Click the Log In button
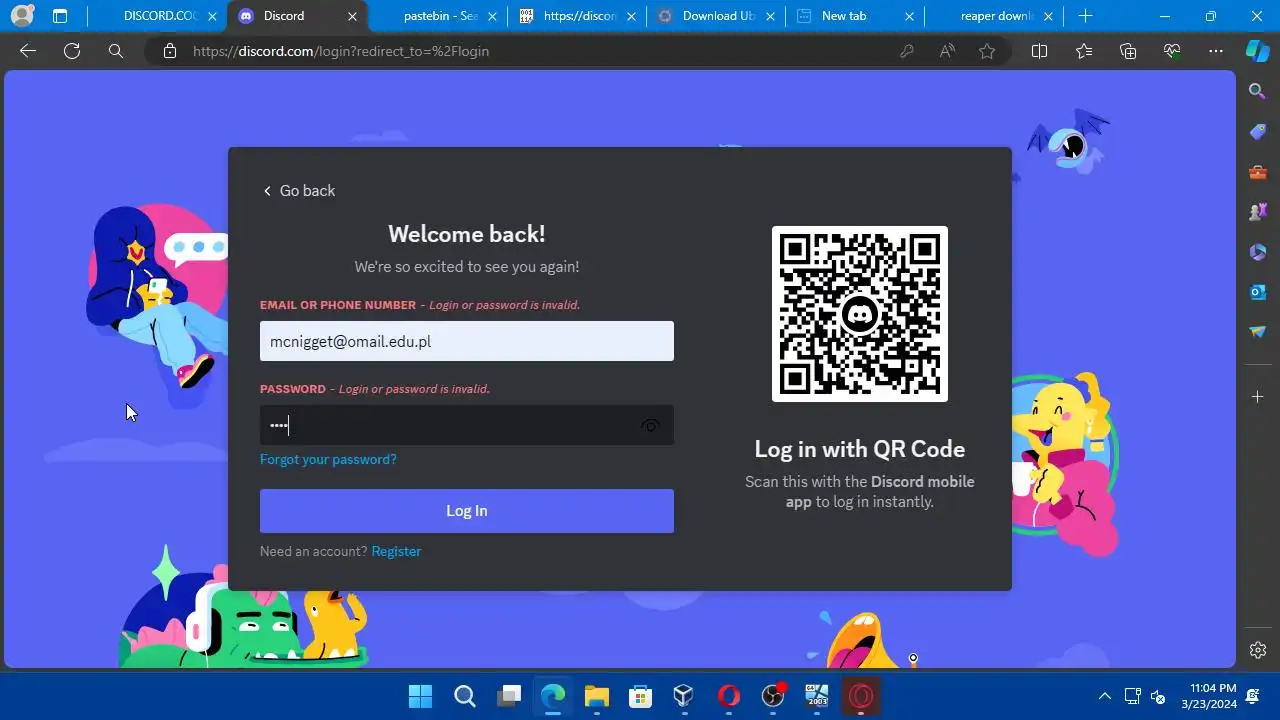Screen dimensions: 1280x720 pos(467,511)
